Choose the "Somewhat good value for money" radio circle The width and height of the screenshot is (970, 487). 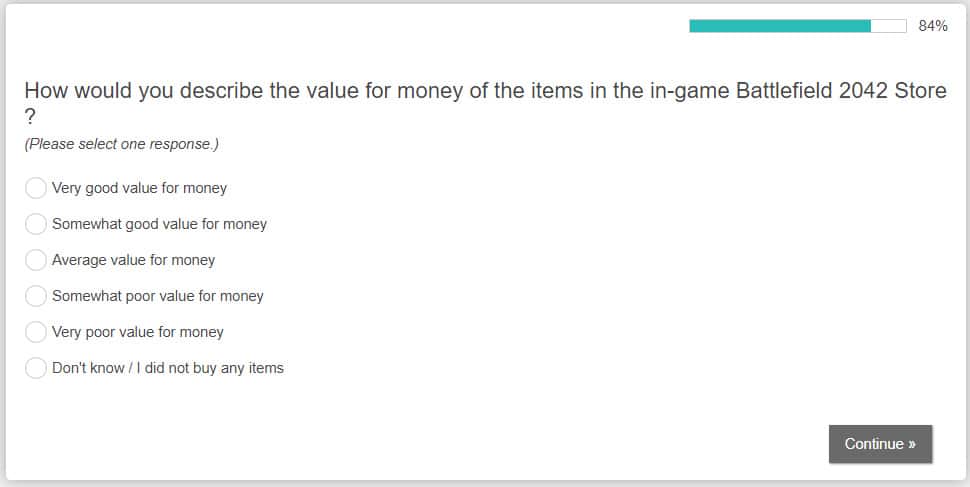pyautogui.click(x=36, y=224)
